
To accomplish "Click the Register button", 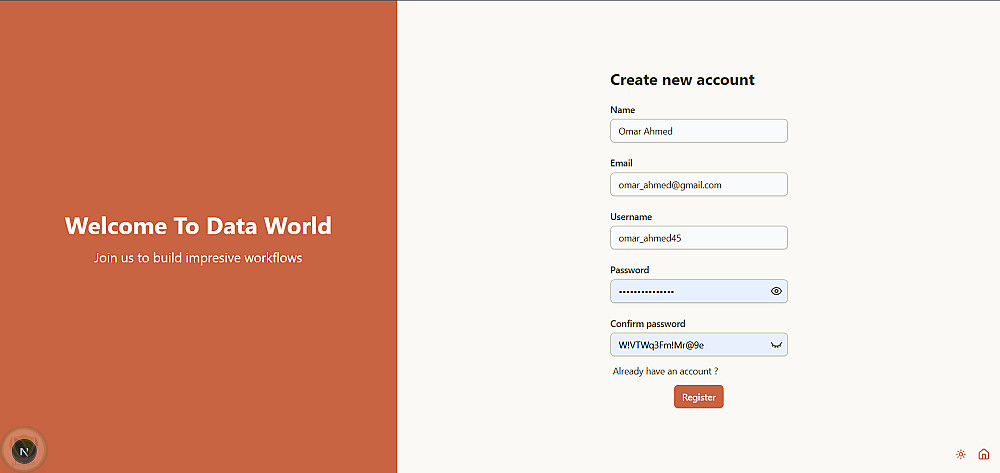I will 698,397.
